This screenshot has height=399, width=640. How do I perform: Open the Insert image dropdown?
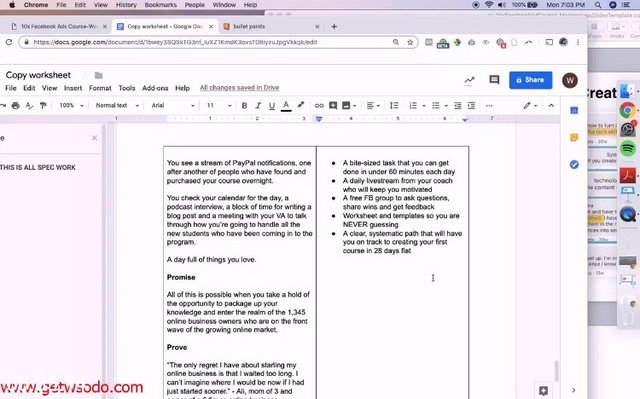pyautogui.click(x=349, y=106)
